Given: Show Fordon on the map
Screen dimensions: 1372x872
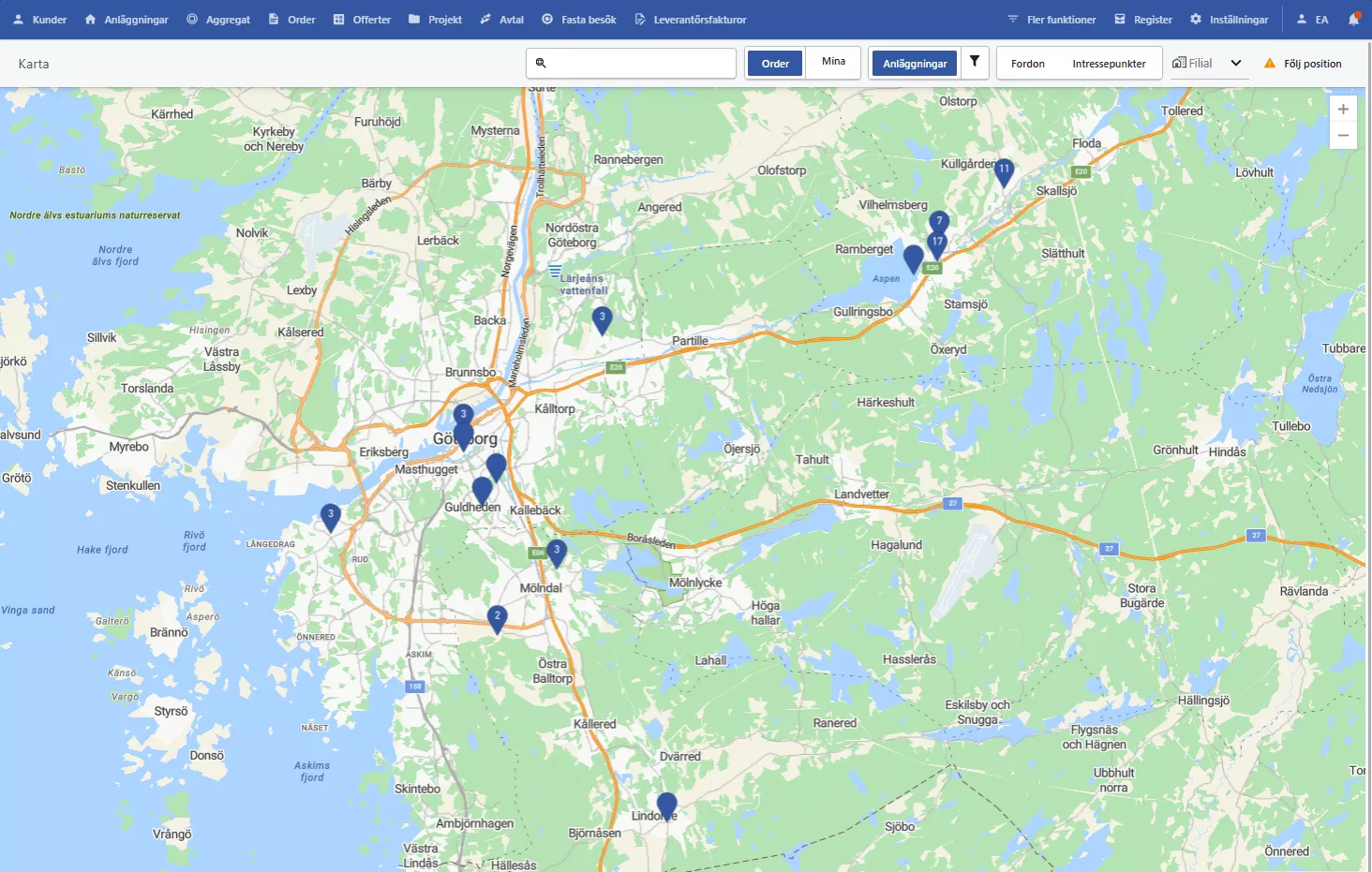Looking at the screenshot, I should 1027,64.
